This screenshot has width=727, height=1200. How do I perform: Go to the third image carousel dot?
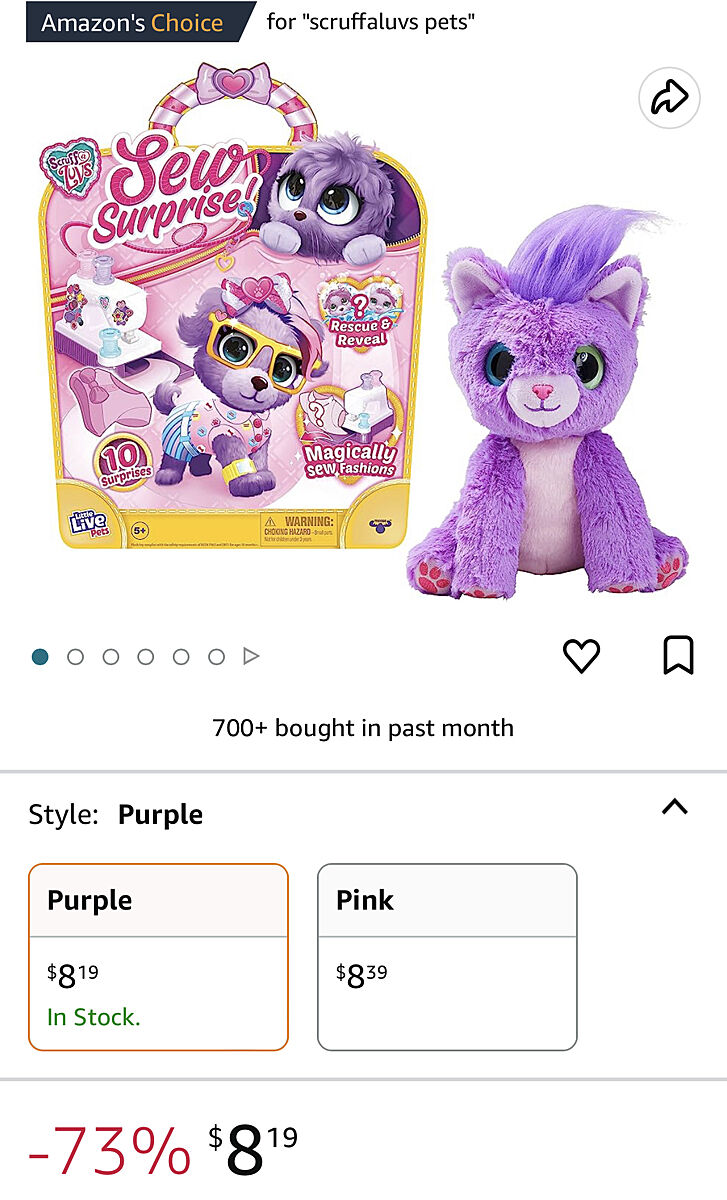[111, 657]
